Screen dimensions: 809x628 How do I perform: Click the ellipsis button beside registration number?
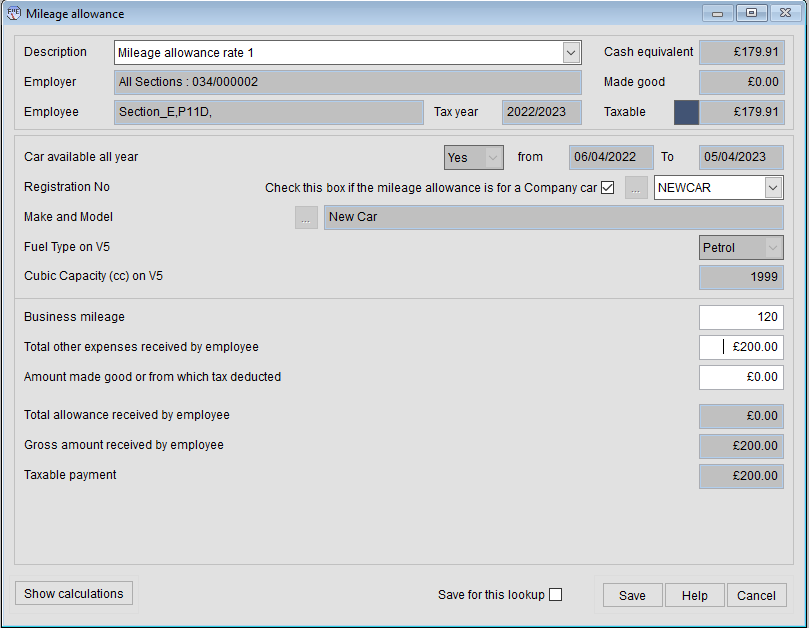point(636,187)
